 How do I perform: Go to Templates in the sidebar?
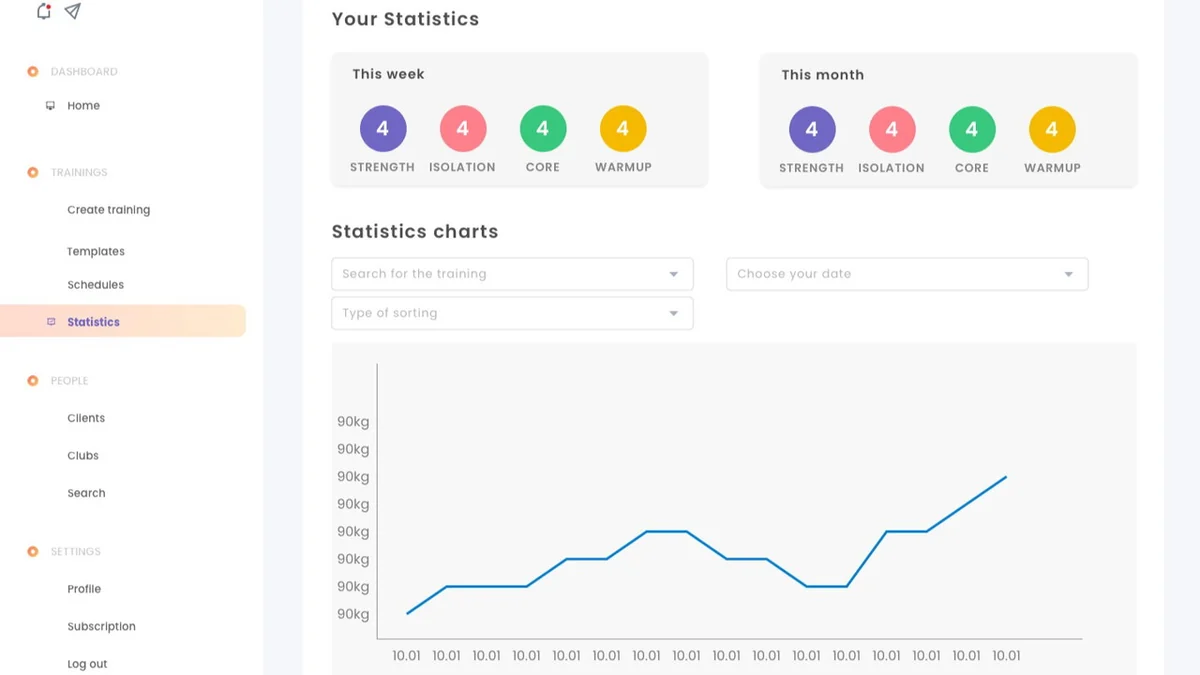96,252
